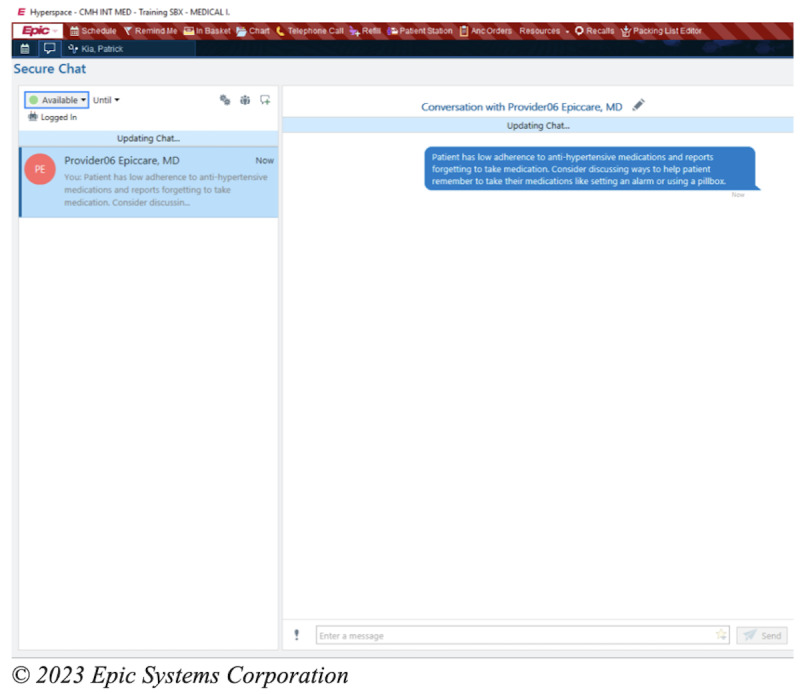Screen dimensions: 800x694
Task: Click the new conversation icon
Action: (x=265, y=100)
